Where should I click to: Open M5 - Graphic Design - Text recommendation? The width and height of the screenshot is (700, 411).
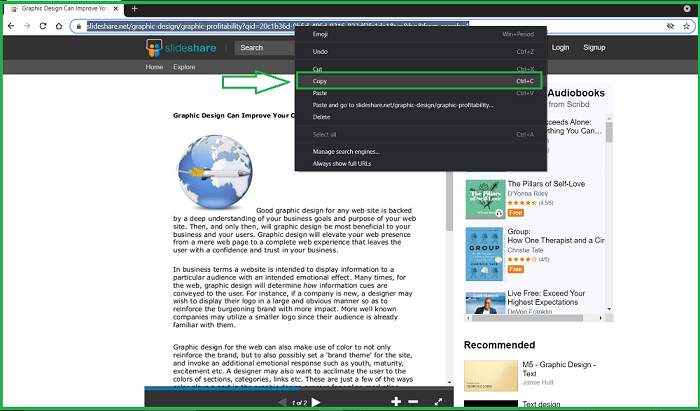point(559,369)
